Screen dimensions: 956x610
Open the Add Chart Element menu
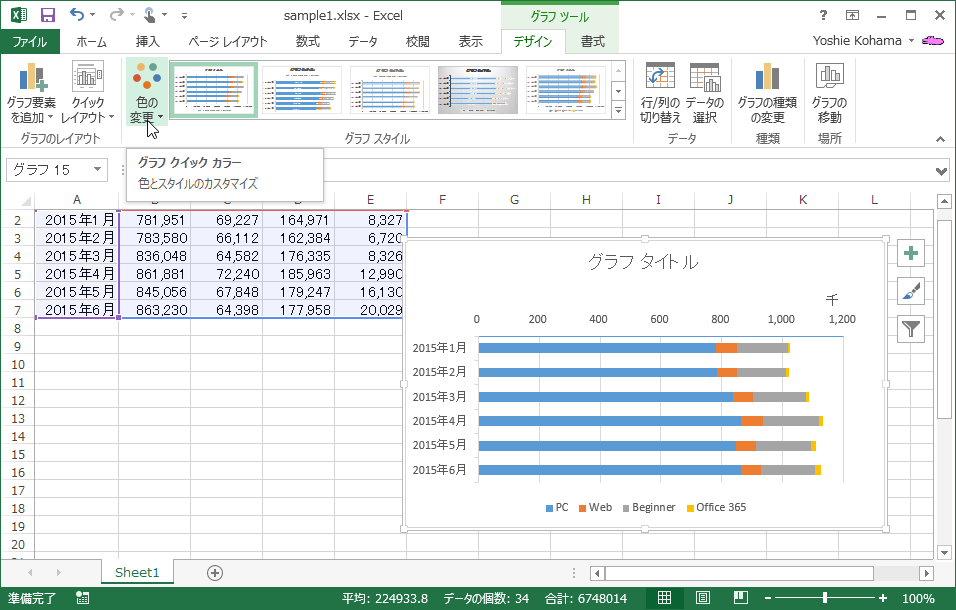tap(31, 93)
